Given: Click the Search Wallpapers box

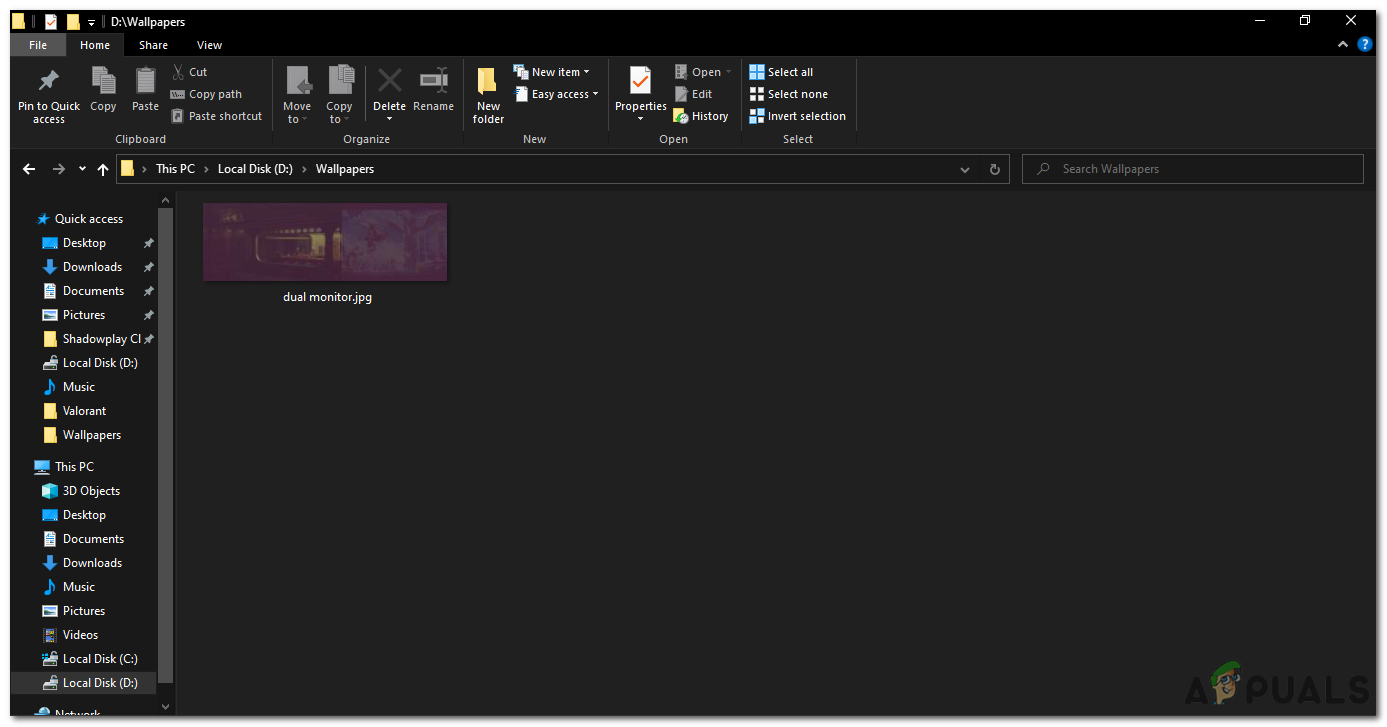Looking at the screenshot, I should click(x=1190, y=168).
